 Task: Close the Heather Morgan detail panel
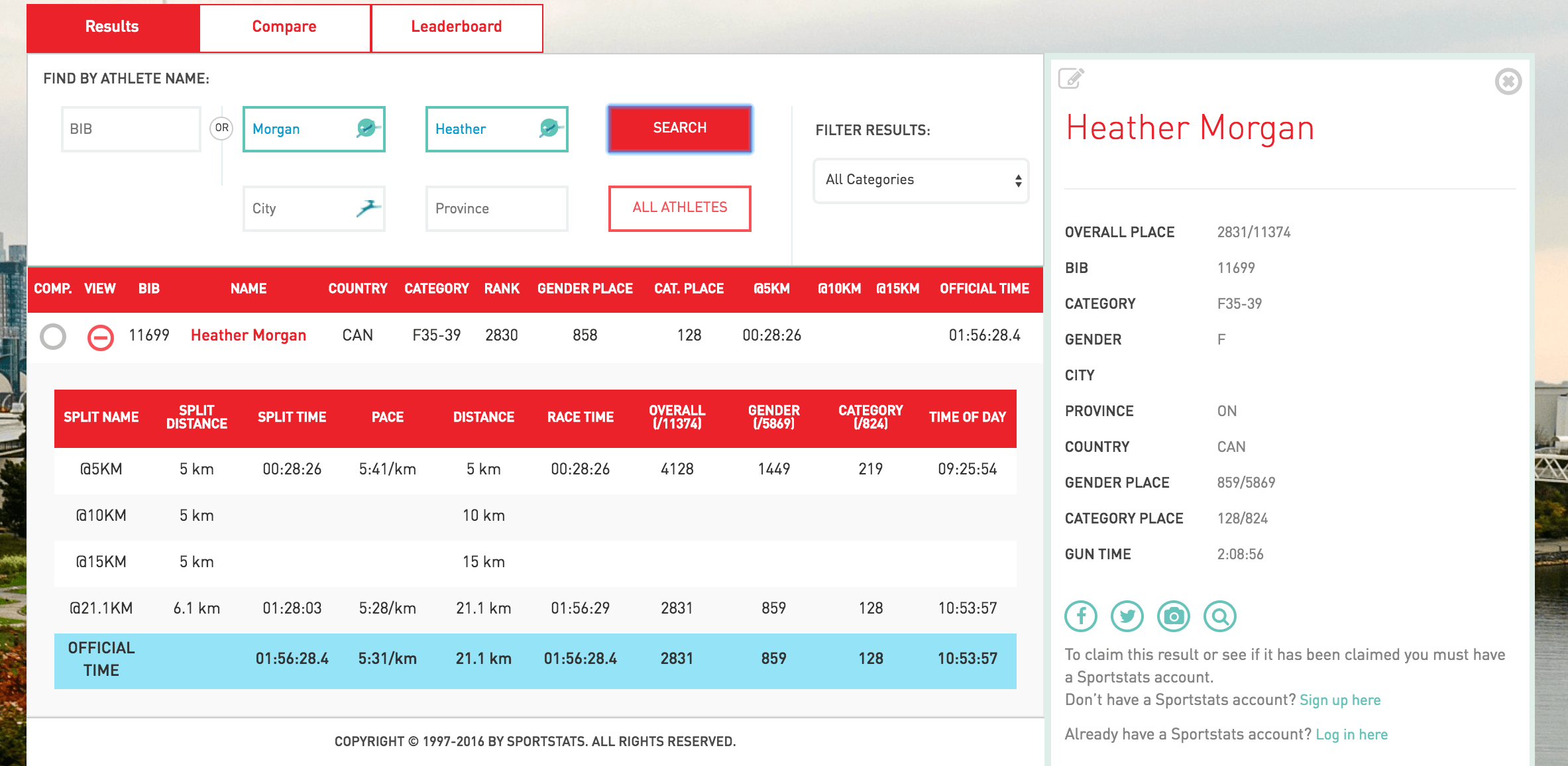(1508, 82)
